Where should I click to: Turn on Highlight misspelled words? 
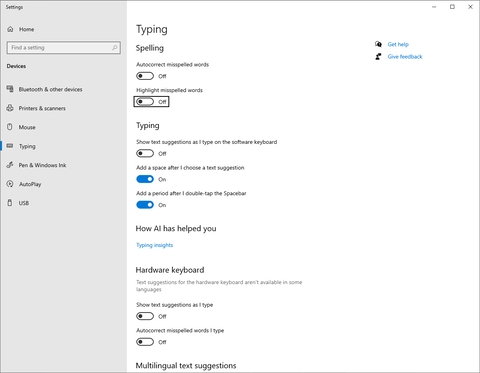click(x=145, y=102)
